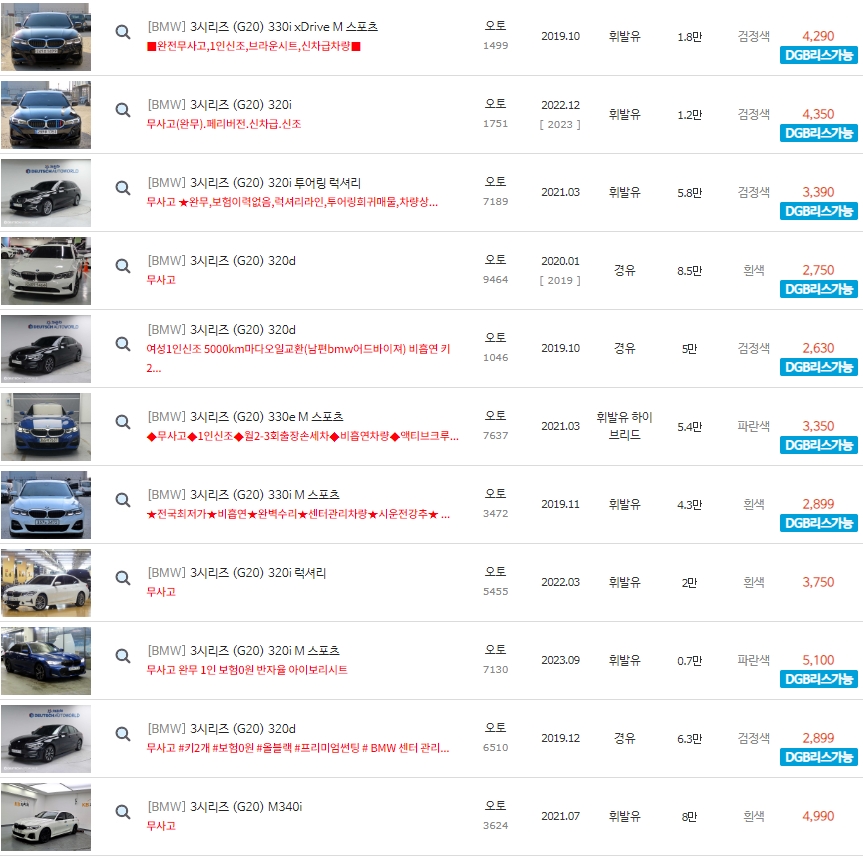Open photo of 320i 럭셔리 listing

point(46,583)
